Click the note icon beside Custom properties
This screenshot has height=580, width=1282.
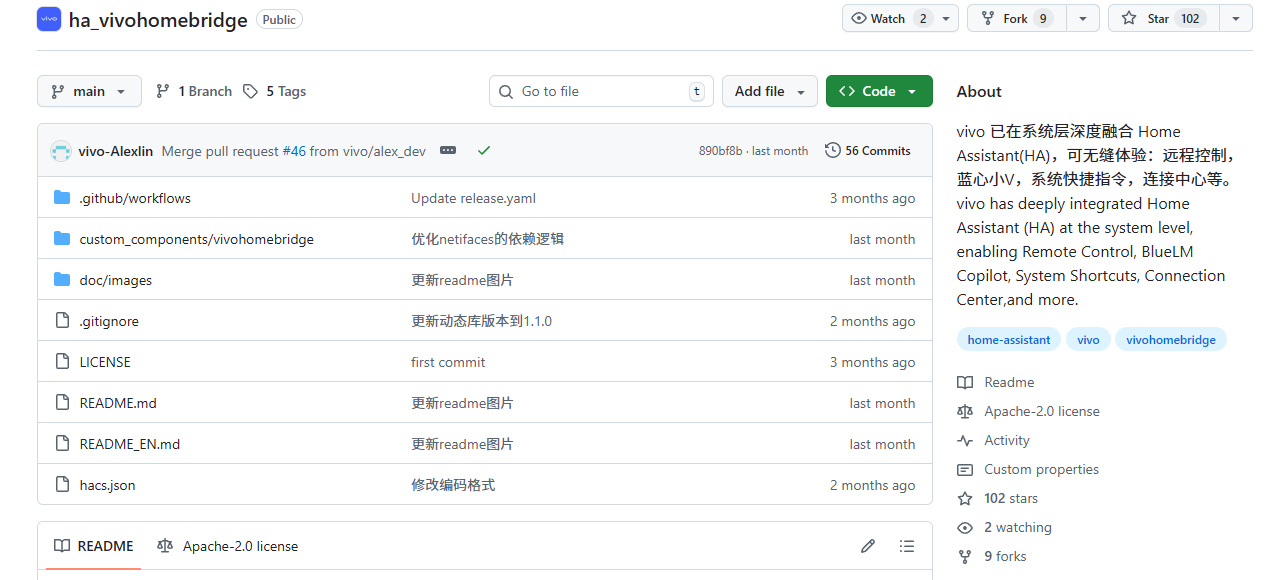coord(965,469)
